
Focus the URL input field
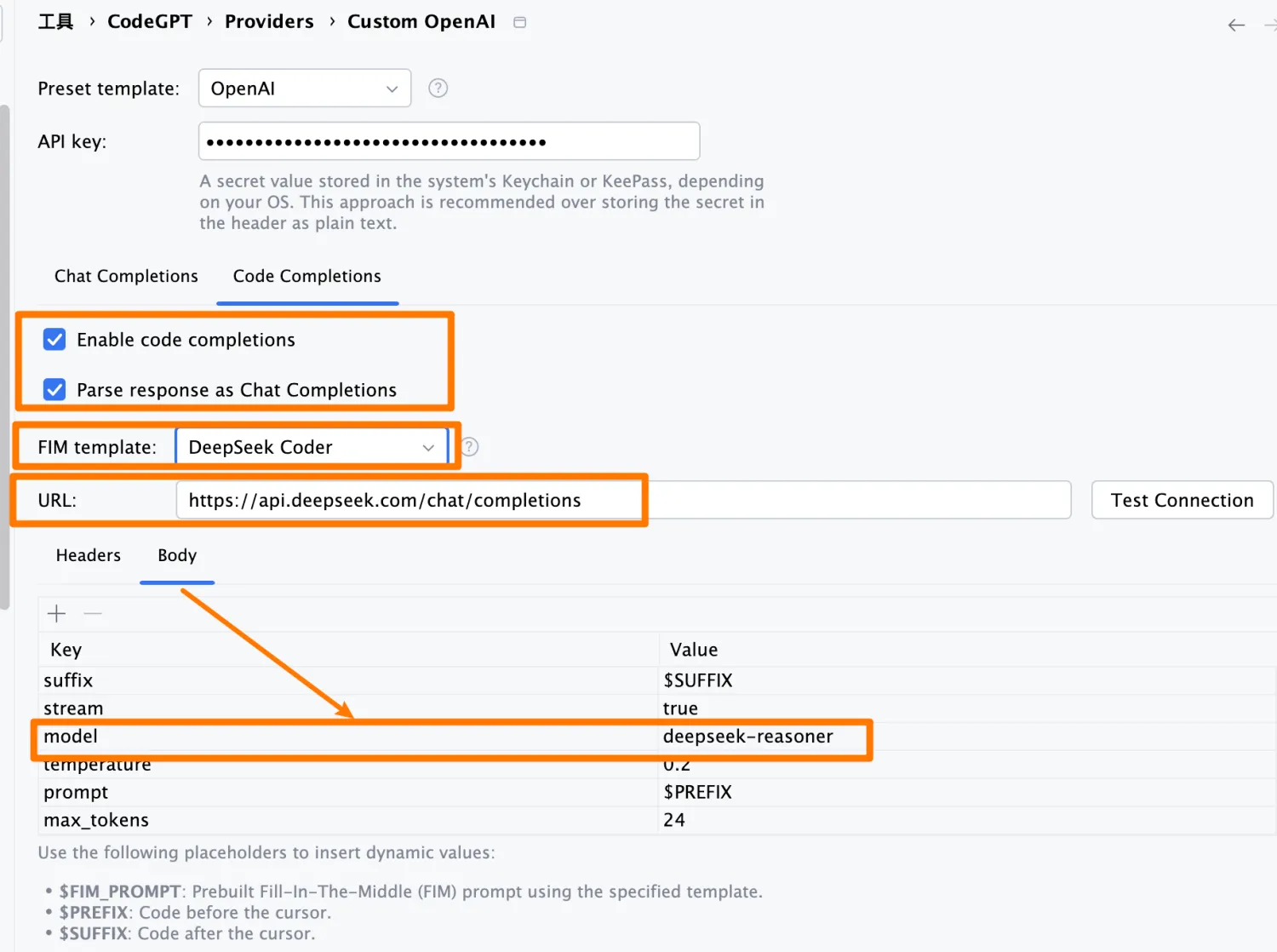coord(621,500)
